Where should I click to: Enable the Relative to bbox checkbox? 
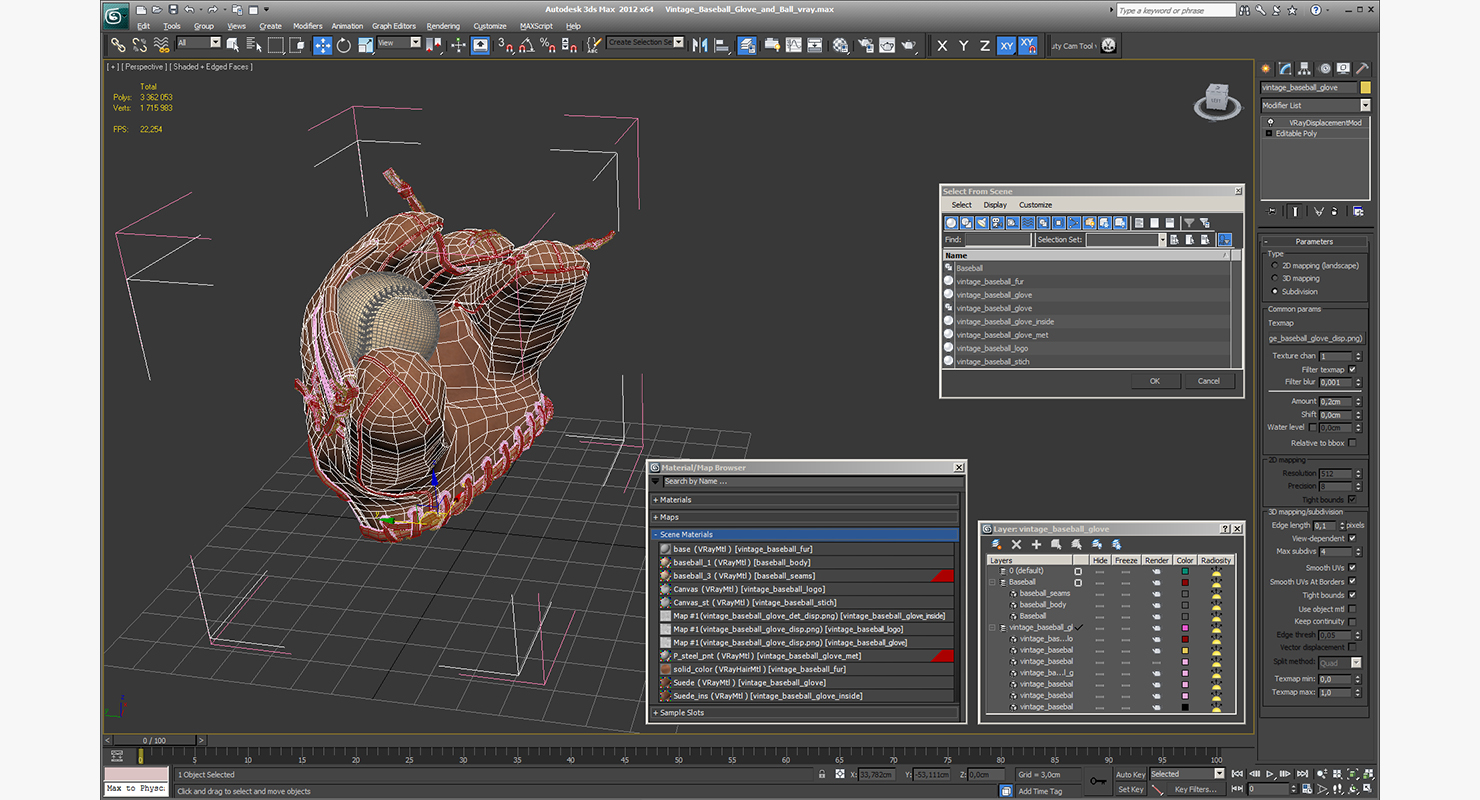pyautogui.click(x=1352, y=443)
